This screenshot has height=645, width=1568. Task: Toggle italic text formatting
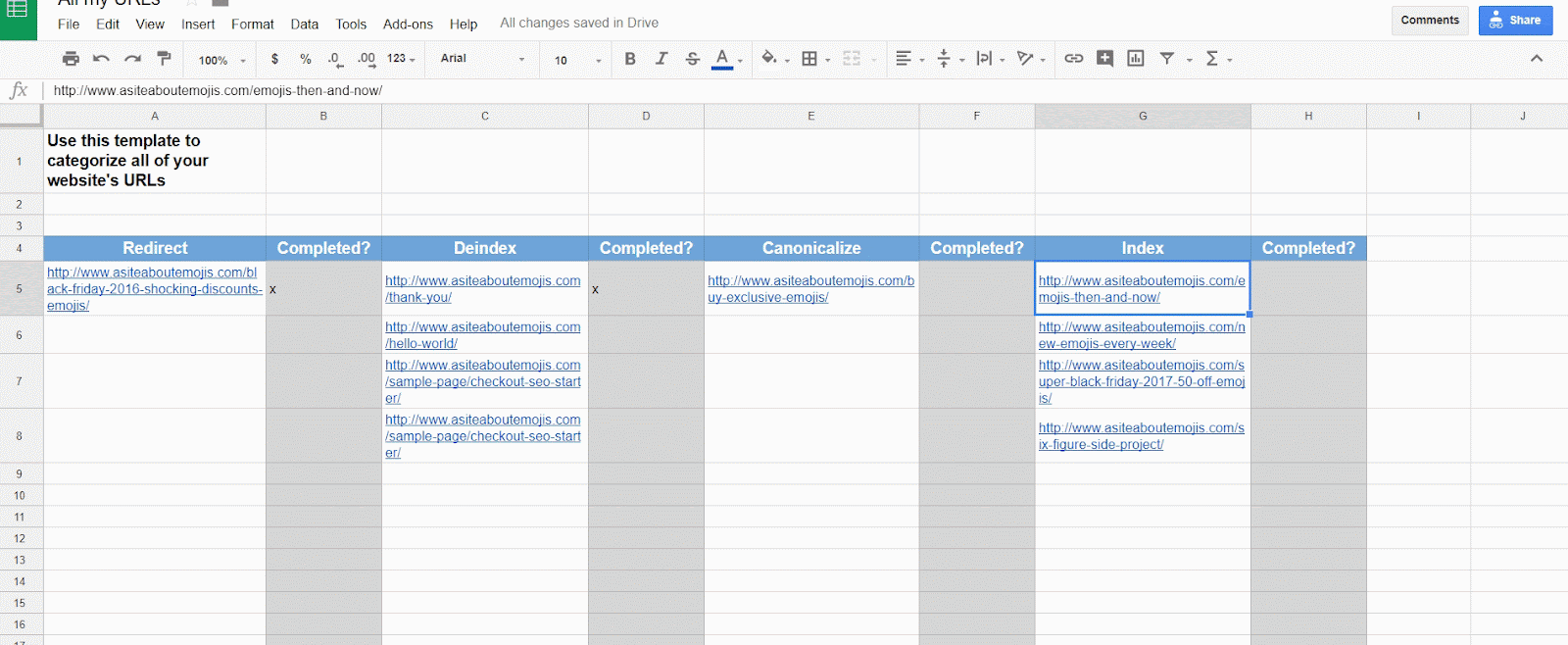(661, 59)
